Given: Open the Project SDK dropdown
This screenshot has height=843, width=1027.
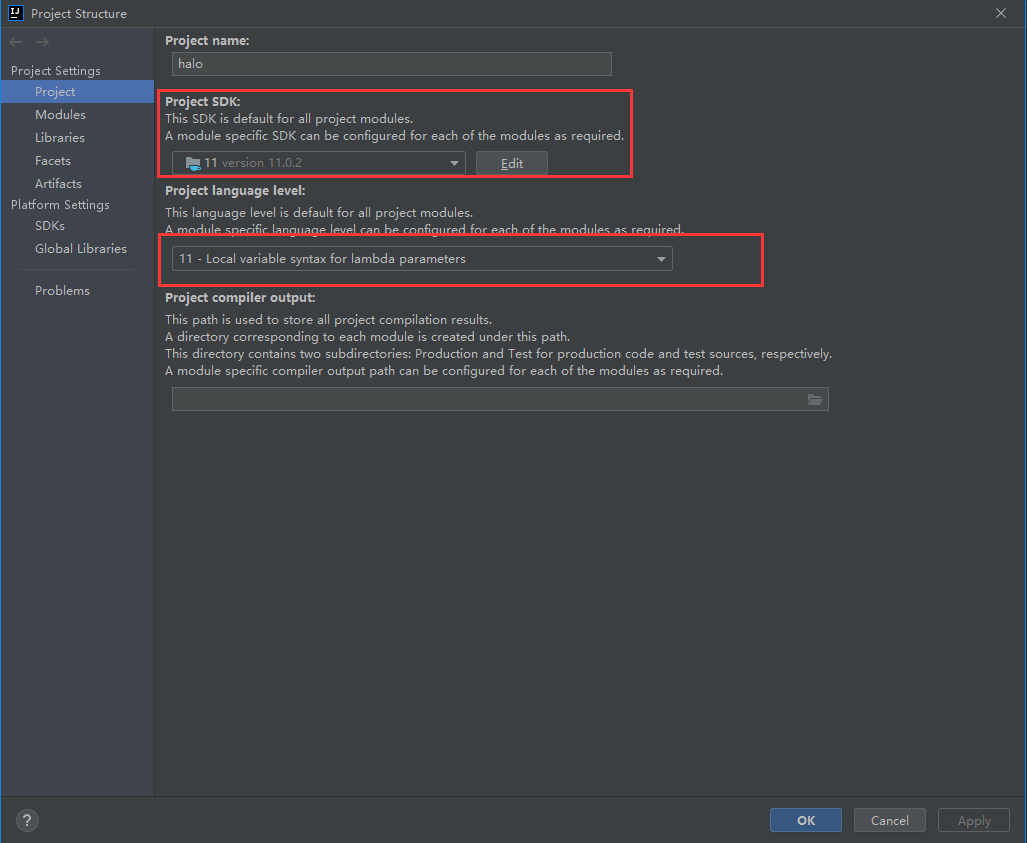Looking at the screenshot, I should [318, 163].
